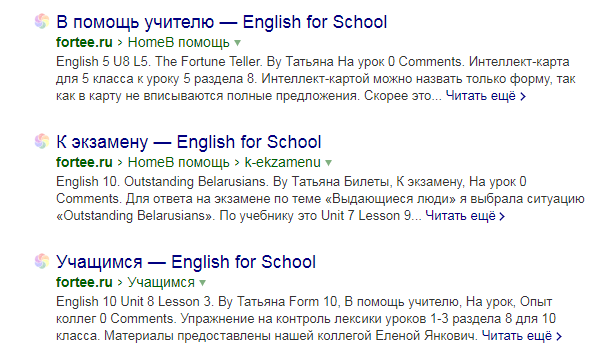616x363 pixels.
Task: Open 'К экзамену — English for School' title
Action: tap(189, 142)
